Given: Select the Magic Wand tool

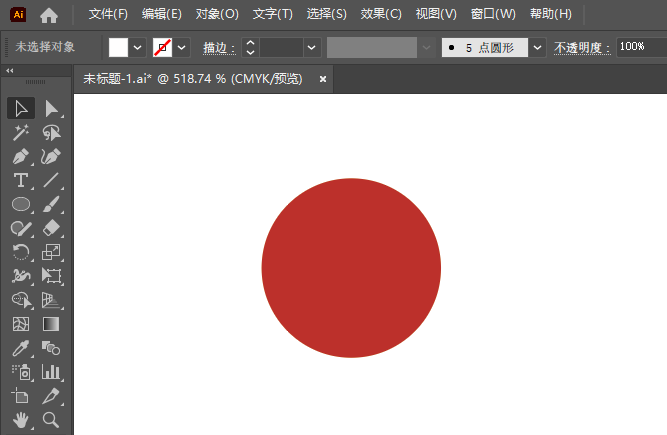Looking at the screenshot, I should pyautogui.click(x=21, y=132).
